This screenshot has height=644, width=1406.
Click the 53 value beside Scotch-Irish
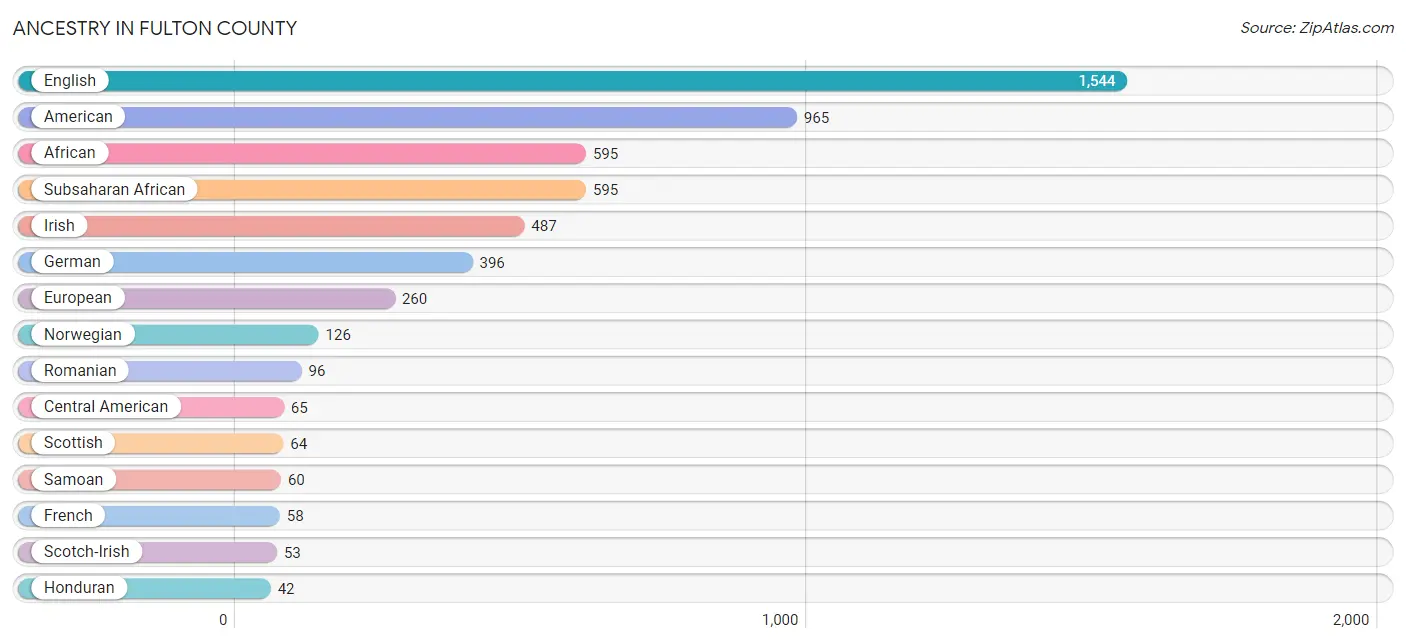(292, 553)
